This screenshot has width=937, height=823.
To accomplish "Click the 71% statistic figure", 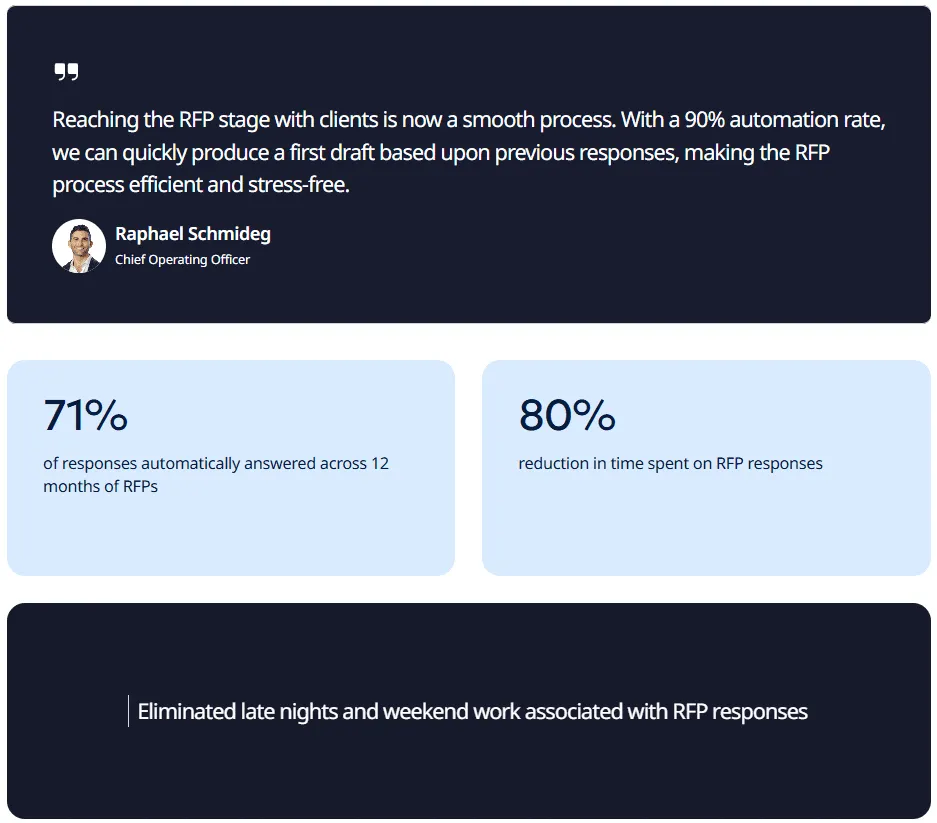I will (x=85, y=415).
